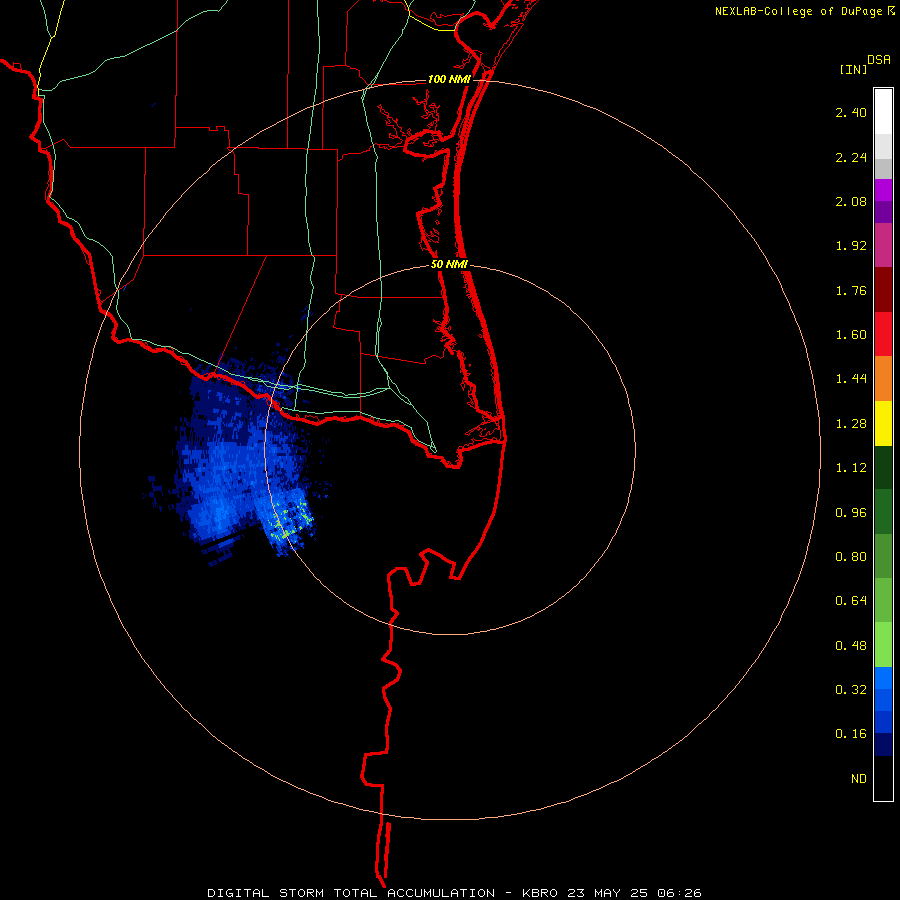Viewport: 900px width, 900px height.
Task: Click the 0.64 legend value
Action: click(x=851, y=601)
